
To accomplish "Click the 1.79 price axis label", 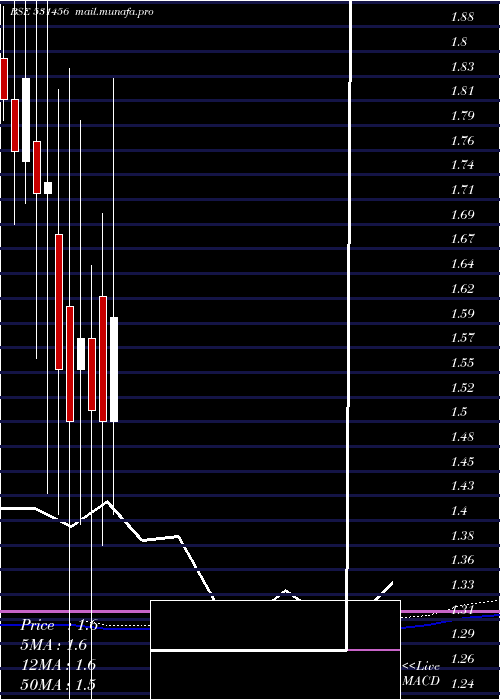I will click(x=462, y=116).
